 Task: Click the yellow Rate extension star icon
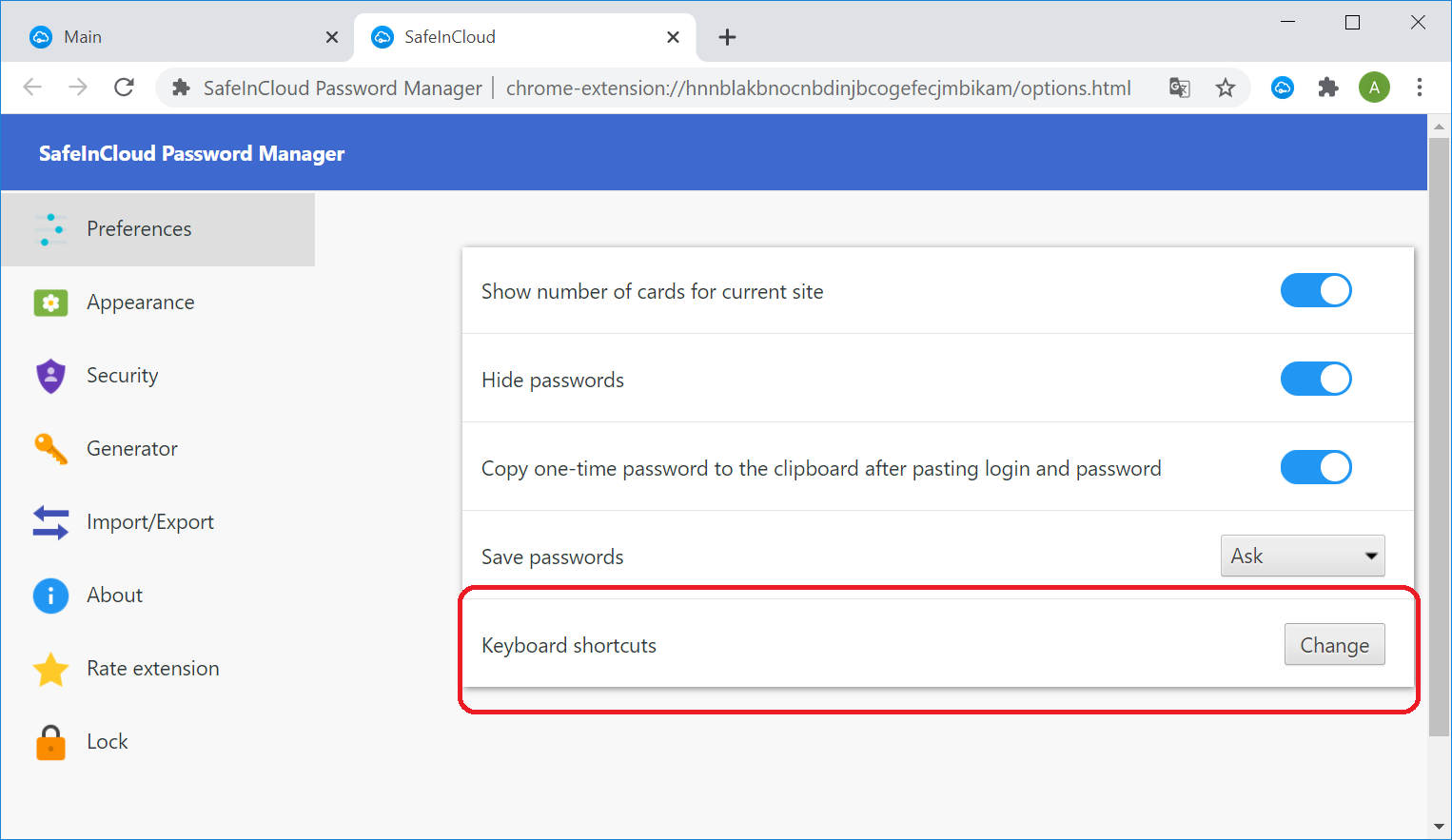pos(50,669)
